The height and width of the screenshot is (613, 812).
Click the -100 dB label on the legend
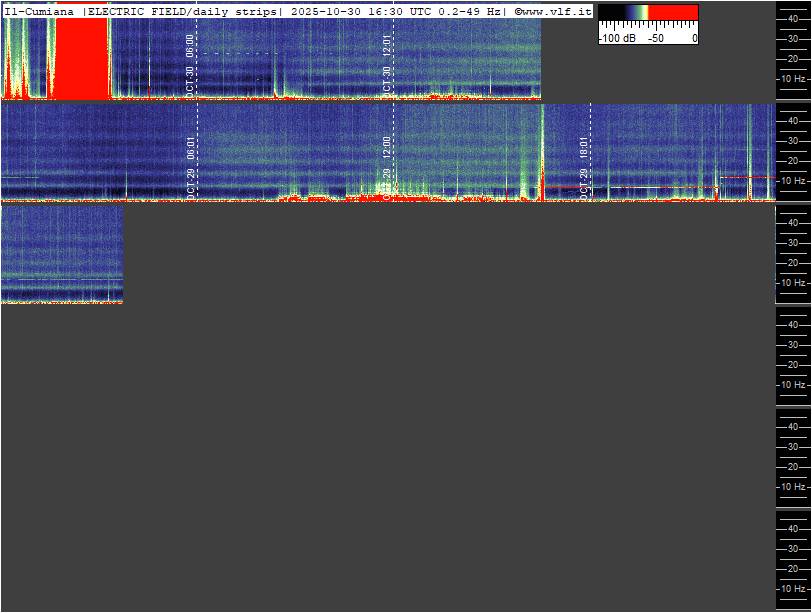[618, 38]
